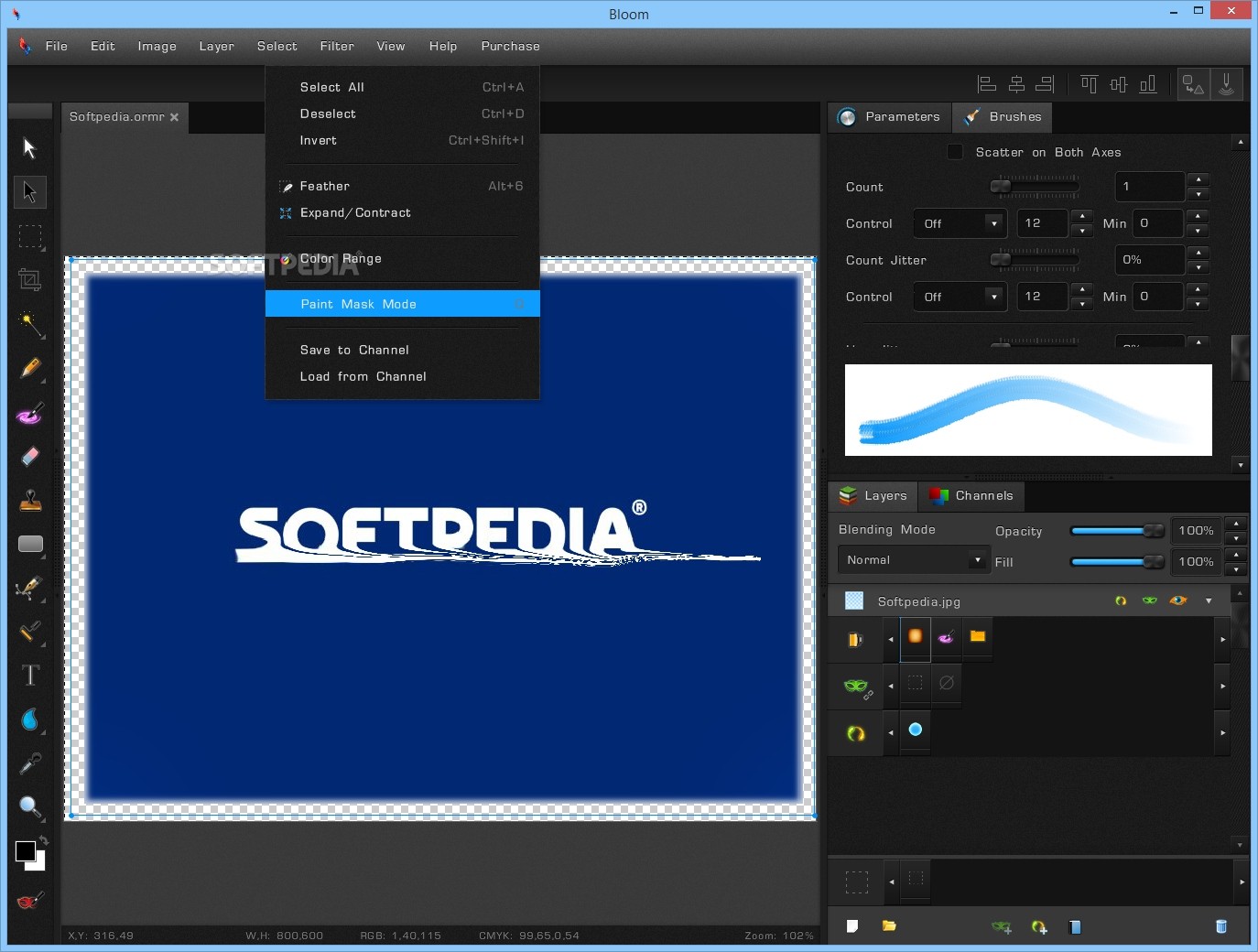The image size is (1258, 952).
Task: Increase the Opacity 100% stepper
Action: click(x=1236, y=524)
